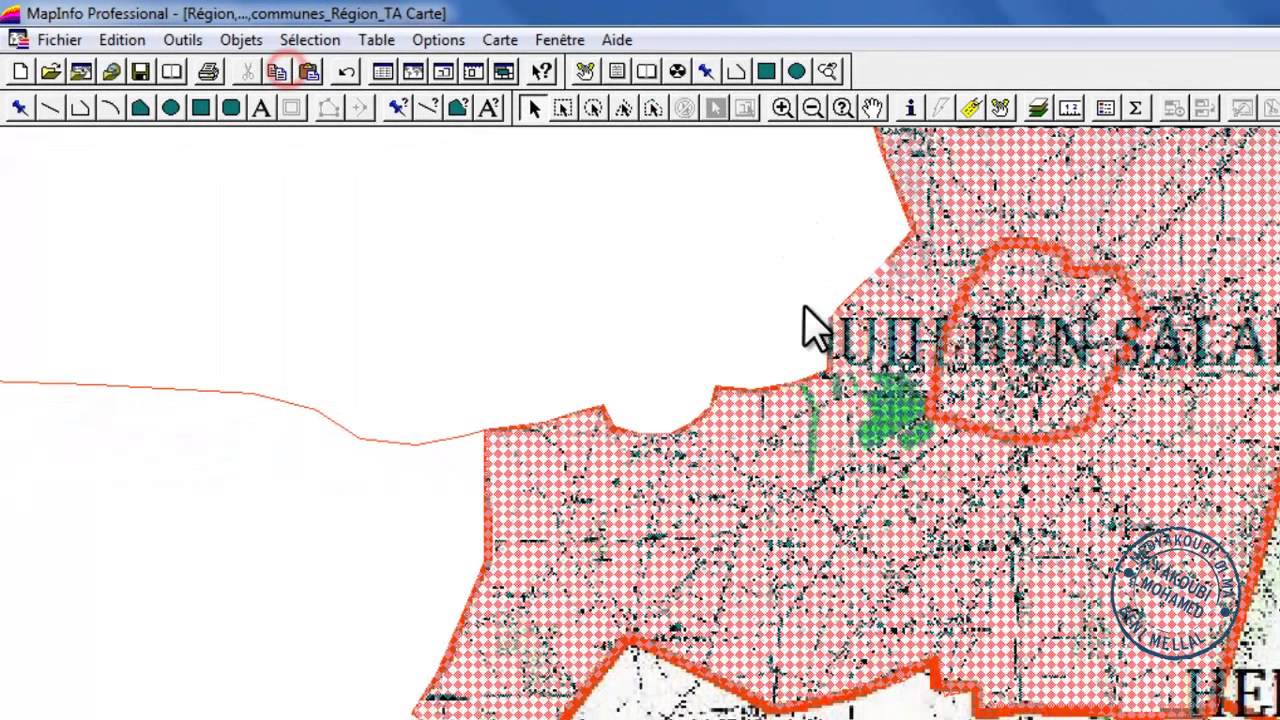This screenshot has height=720, width=1280.
Task: Select the Info tool
Action: 910,108
